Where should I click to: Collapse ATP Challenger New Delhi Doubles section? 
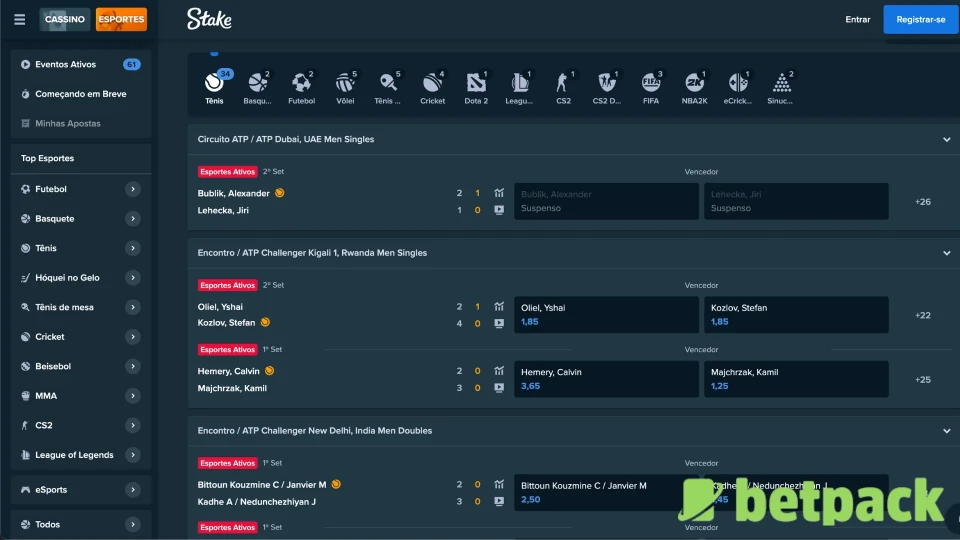coord(946,431)
